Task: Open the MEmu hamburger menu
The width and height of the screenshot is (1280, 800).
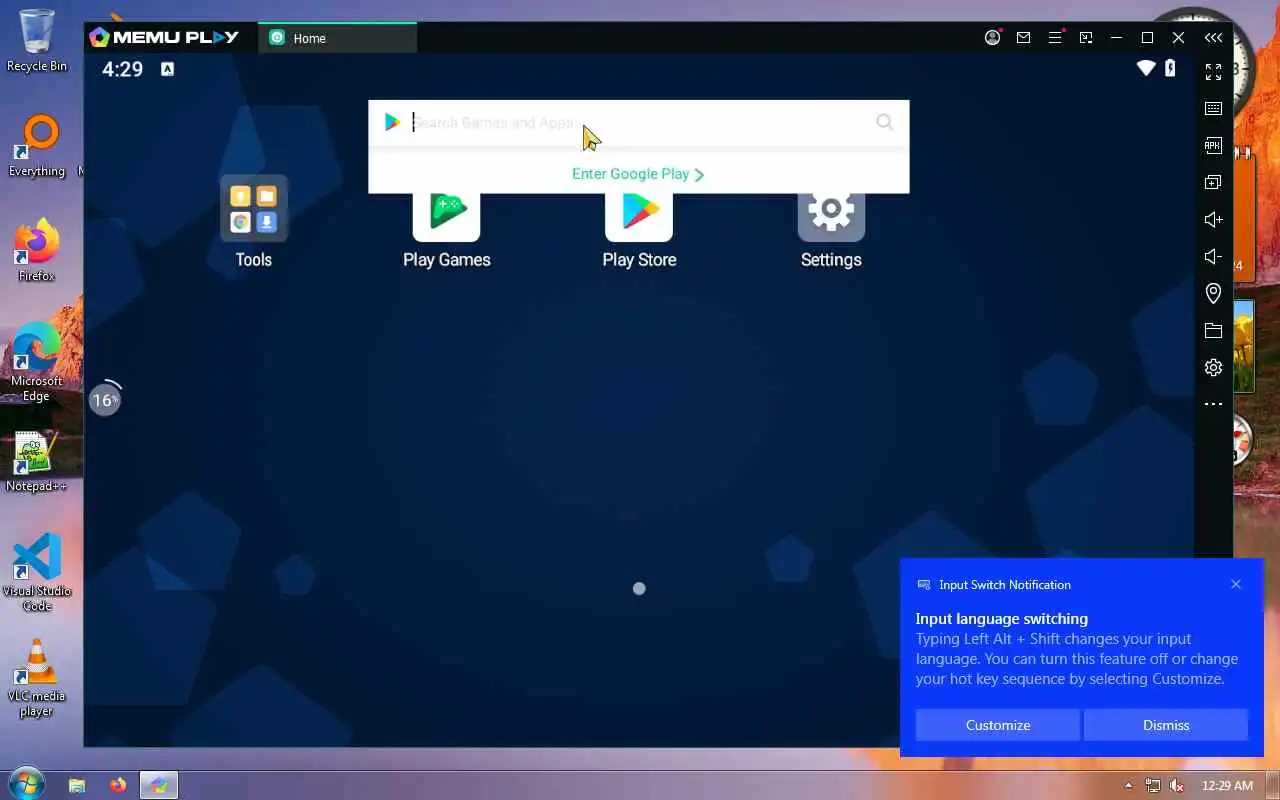Action: click(1055, 38)
